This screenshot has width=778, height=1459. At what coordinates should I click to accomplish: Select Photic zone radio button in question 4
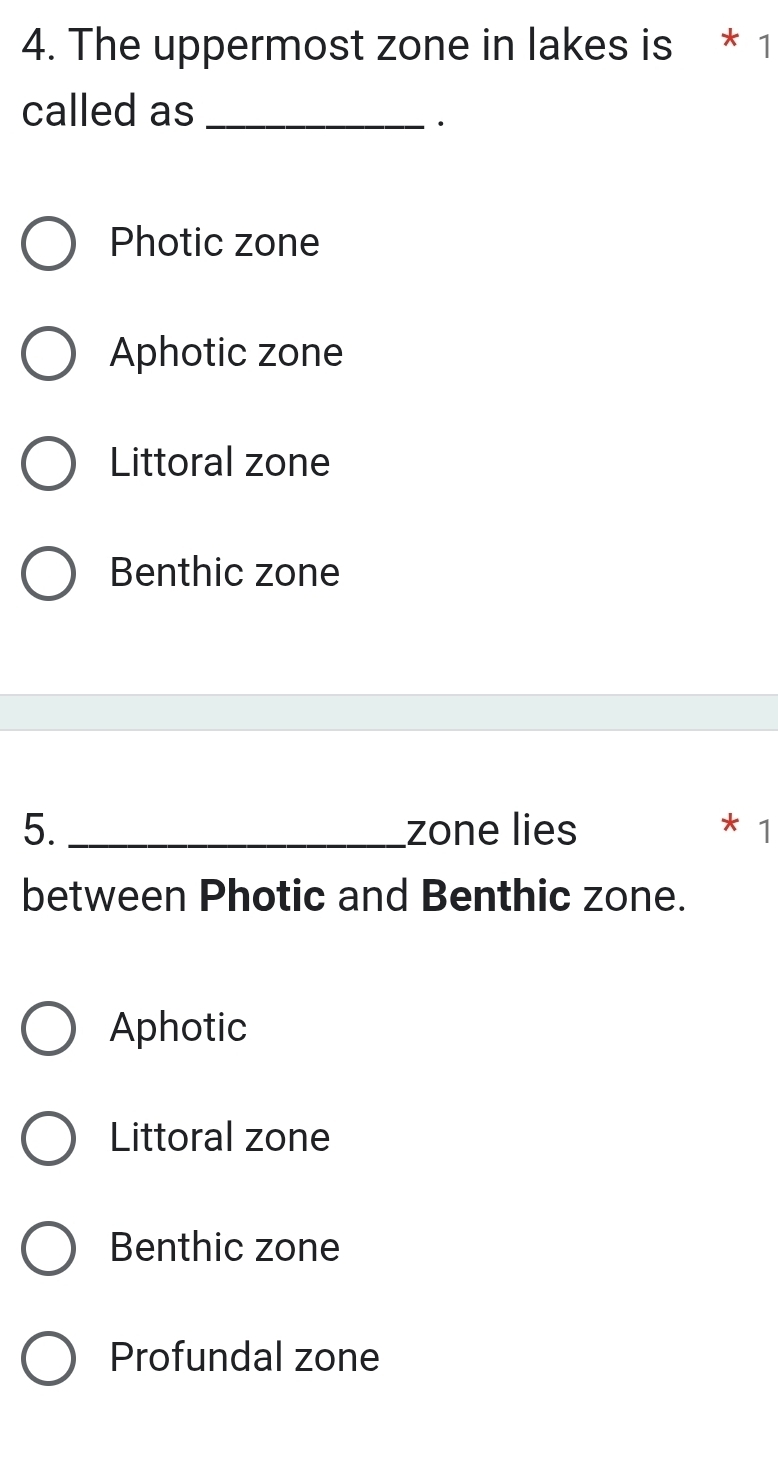coord(48,243)
